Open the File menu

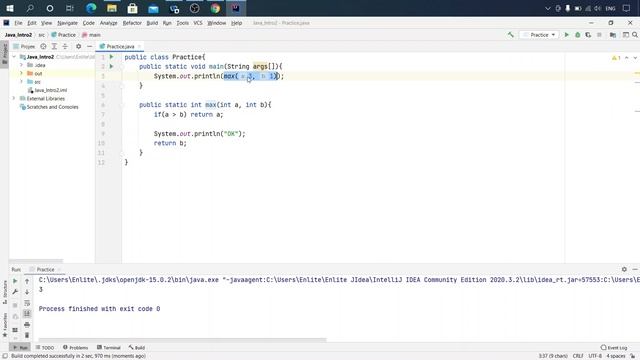18,23
